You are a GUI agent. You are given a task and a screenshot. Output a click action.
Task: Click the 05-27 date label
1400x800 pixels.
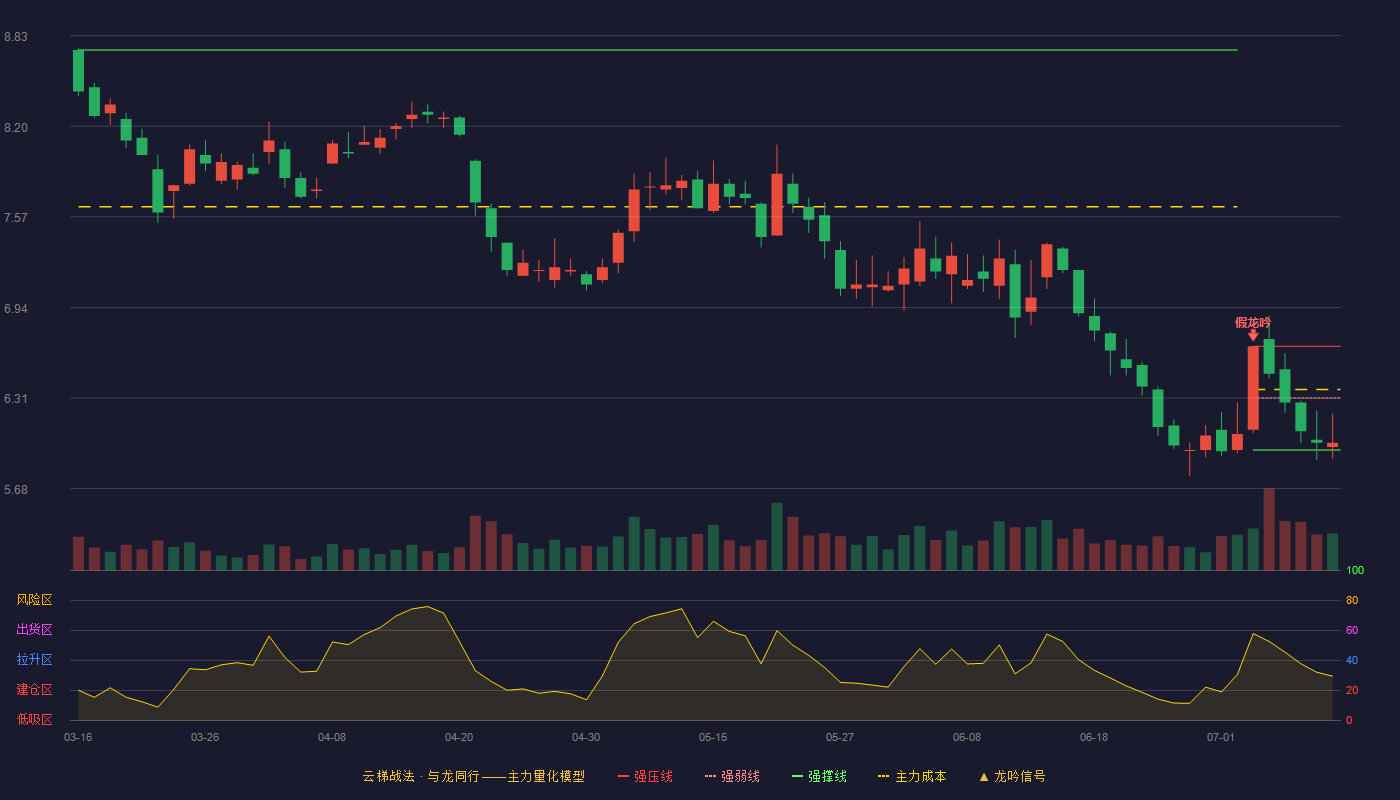[x=840, y=737]
